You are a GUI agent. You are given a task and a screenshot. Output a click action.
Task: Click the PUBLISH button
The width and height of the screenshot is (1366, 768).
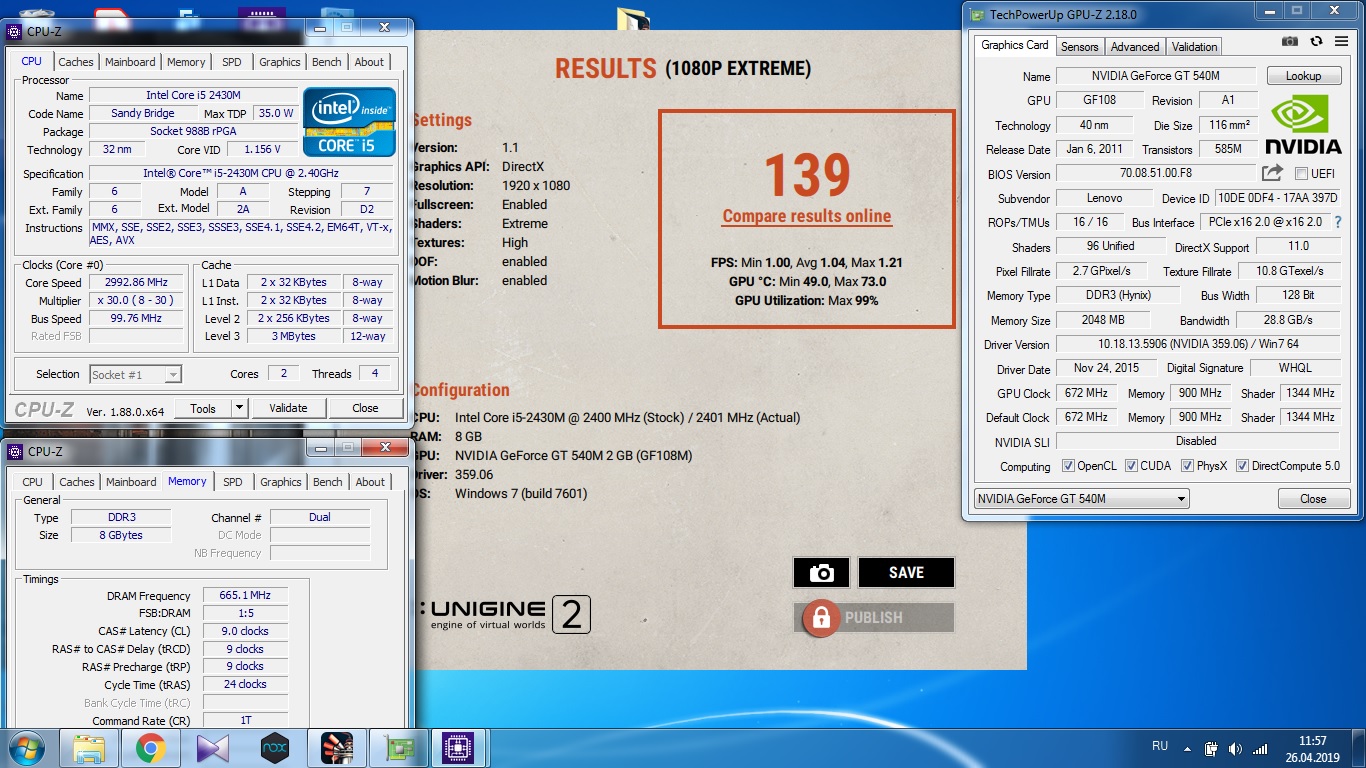coord(873,617)
